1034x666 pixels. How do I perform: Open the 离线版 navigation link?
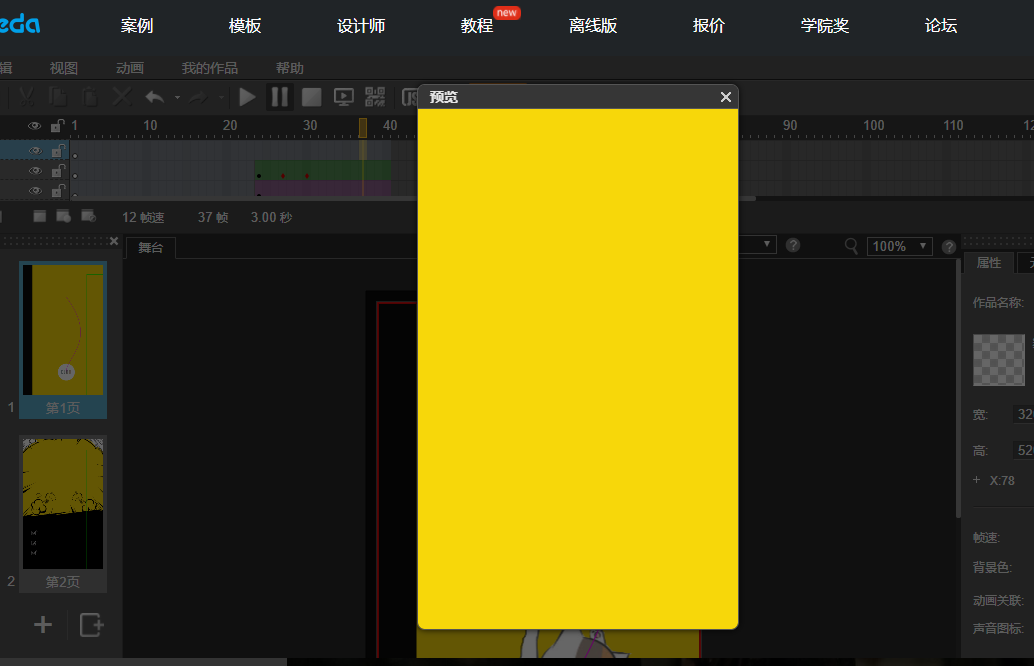coord(593,26)
